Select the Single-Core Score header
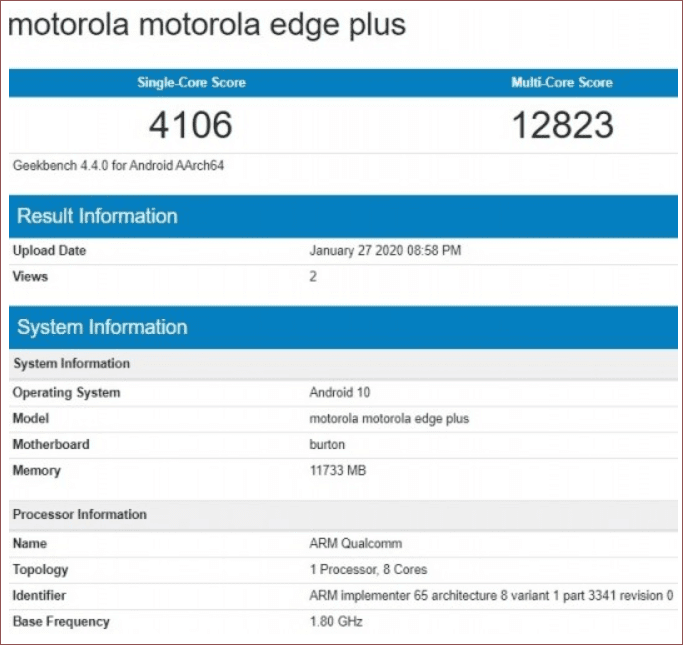The width and height of the screenshot is (683, 645). click(191, 83)
